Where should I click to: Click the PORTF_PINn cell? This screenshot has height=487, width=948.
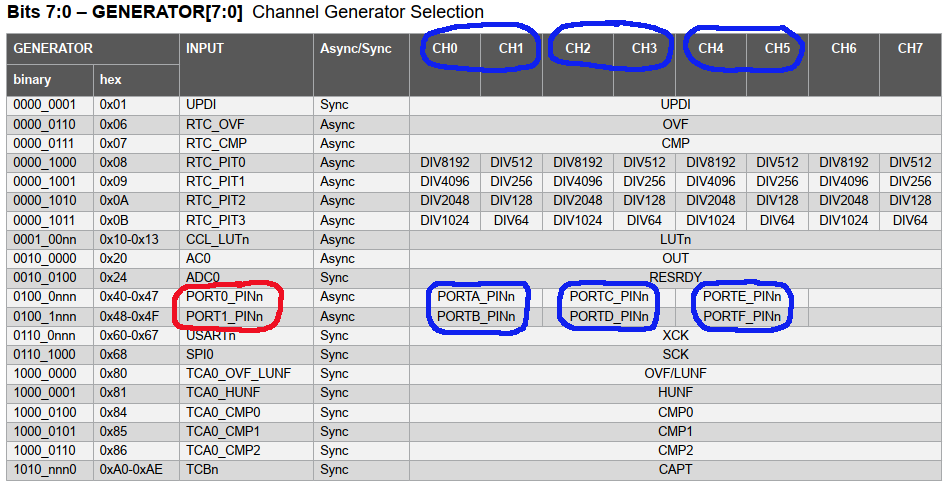tap(742, 316)
